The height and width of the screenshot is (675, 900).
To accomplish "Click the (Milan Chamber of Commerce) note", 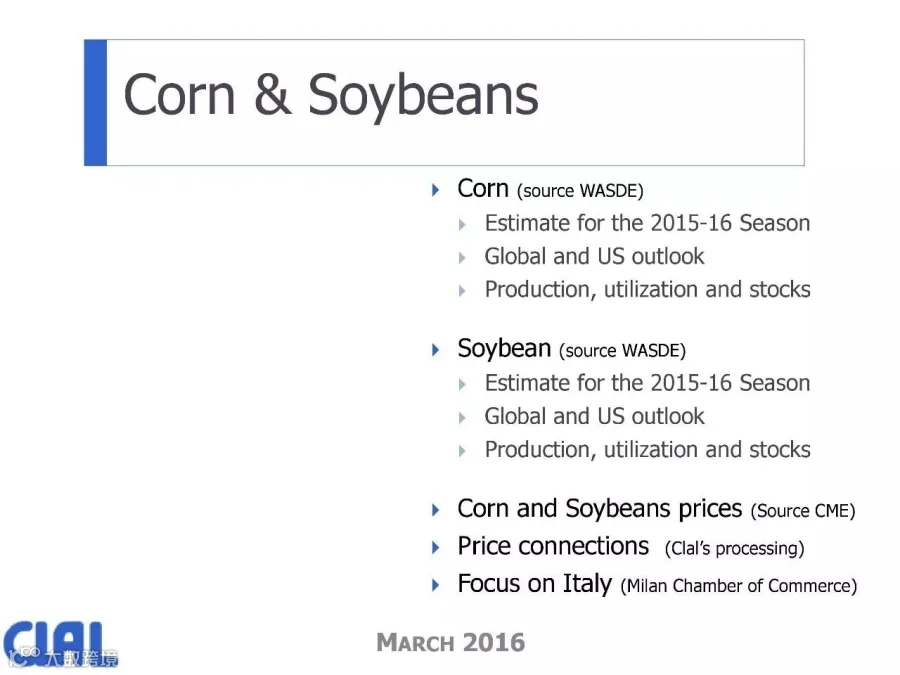I will (738, 586).
